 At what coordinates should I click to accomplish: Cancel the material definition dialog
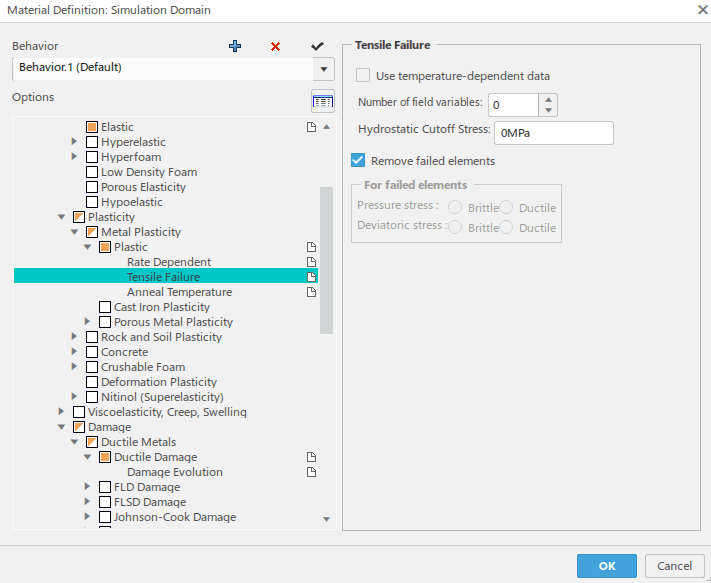[674, 566]
